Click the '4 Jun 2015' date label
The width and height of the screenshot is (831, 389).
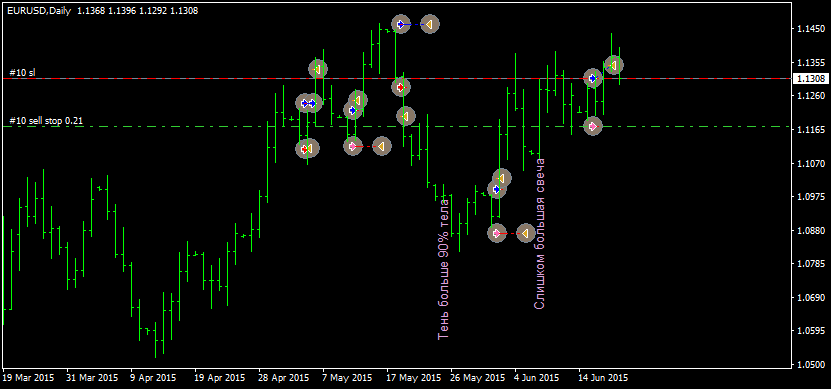(x=537, y=378)
